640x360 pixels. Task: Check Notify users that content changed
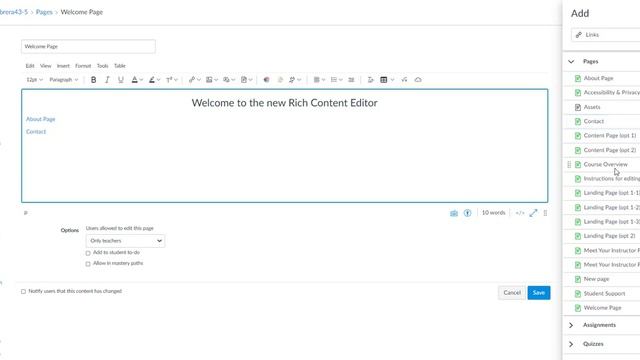tap(23, 291)
